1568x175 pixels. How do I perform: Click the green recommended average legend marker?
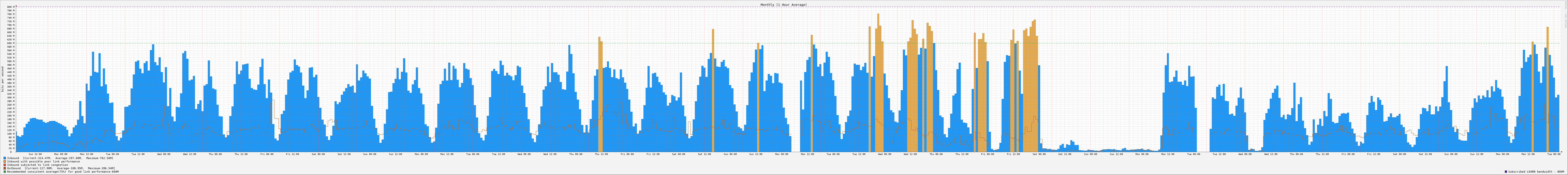(5, 172)
